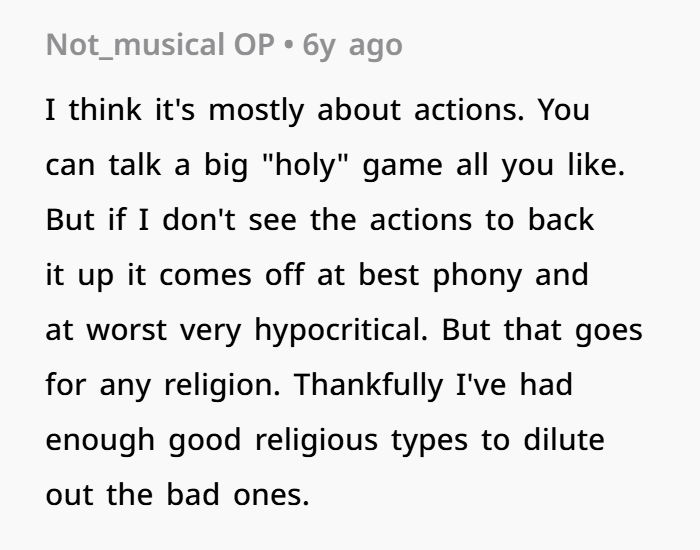Viewport: 700px width, 550px height.
Task: Click the word "religion" in the comment
Action: pyautogui.click(x=222, y=385)
